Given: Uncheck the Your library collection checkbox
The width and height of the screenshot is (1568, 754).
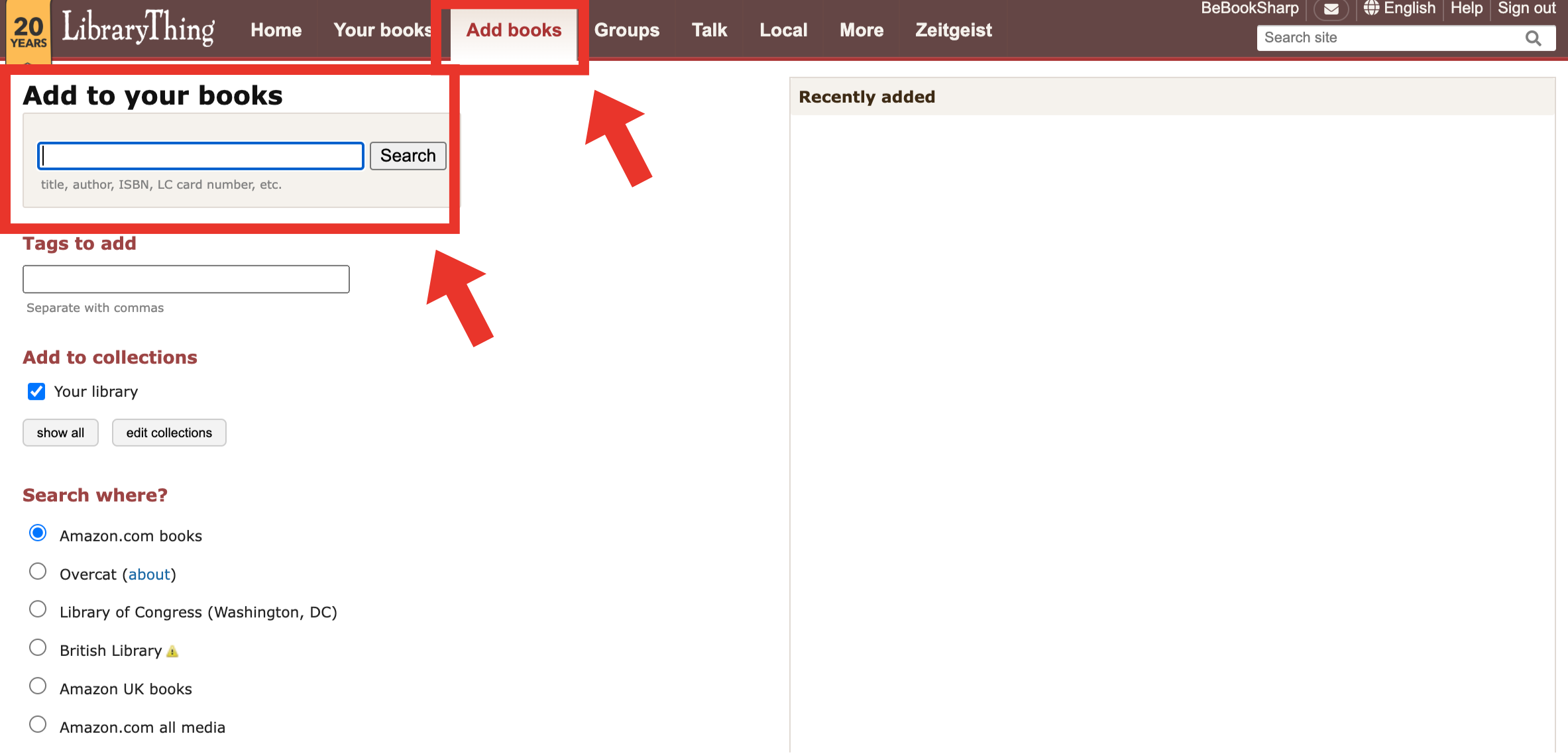Looking at the screenshot, I should 36,392.
